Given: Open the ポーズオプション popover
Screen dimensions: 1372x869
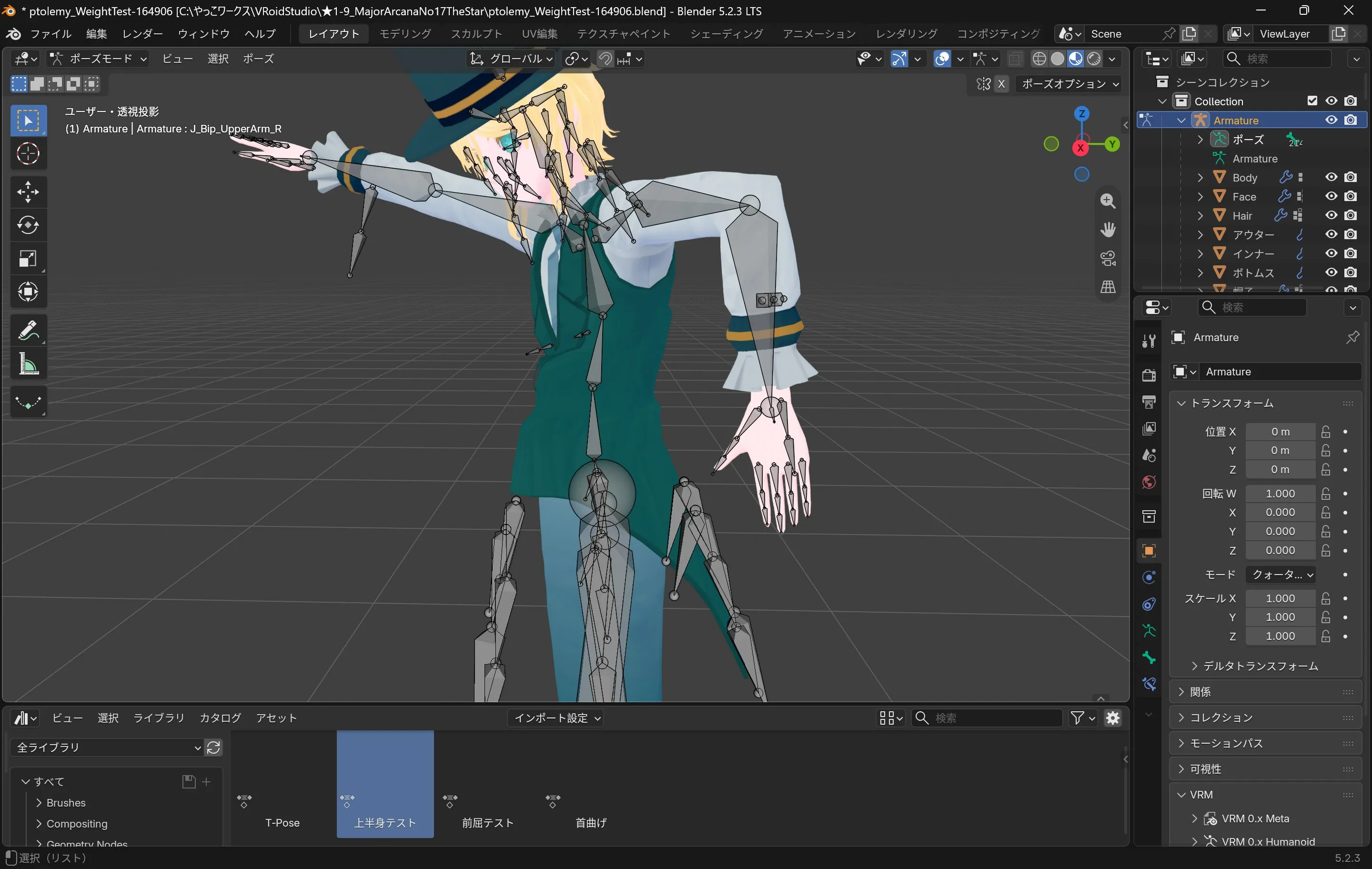Looking at the screenshot, I should (1070, 84).
